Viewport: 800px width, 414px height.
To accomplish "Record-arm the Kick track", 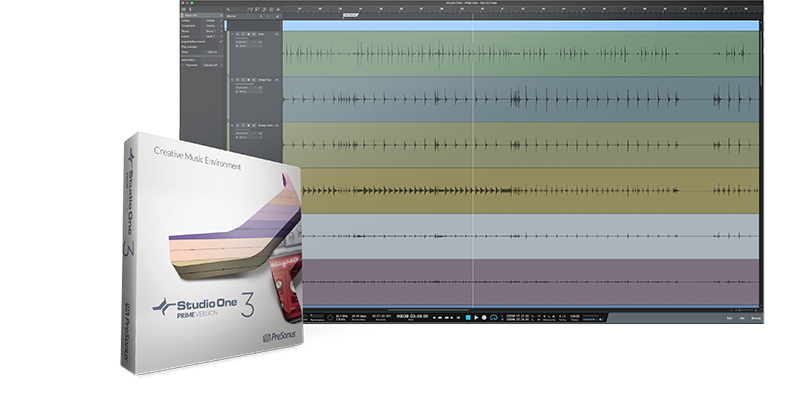I will 248,34.
